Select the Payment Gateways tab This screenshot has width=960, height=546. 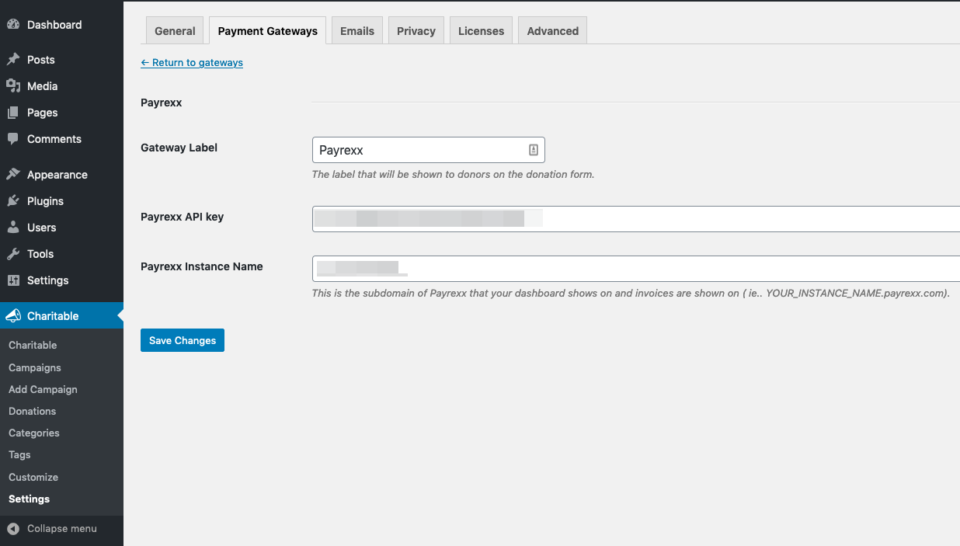pyautogui.click(x=268, y=31)
